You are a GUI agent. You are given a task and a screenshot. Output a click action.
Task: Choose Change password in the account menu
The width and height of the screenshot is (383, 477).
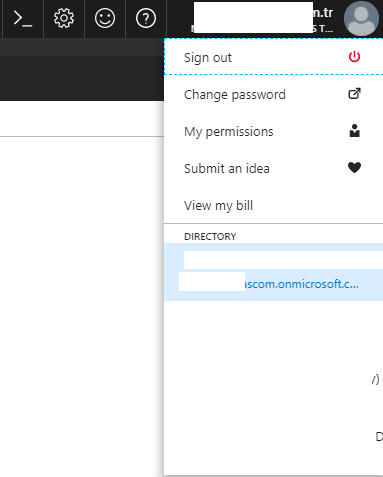[x=273, y=94]
